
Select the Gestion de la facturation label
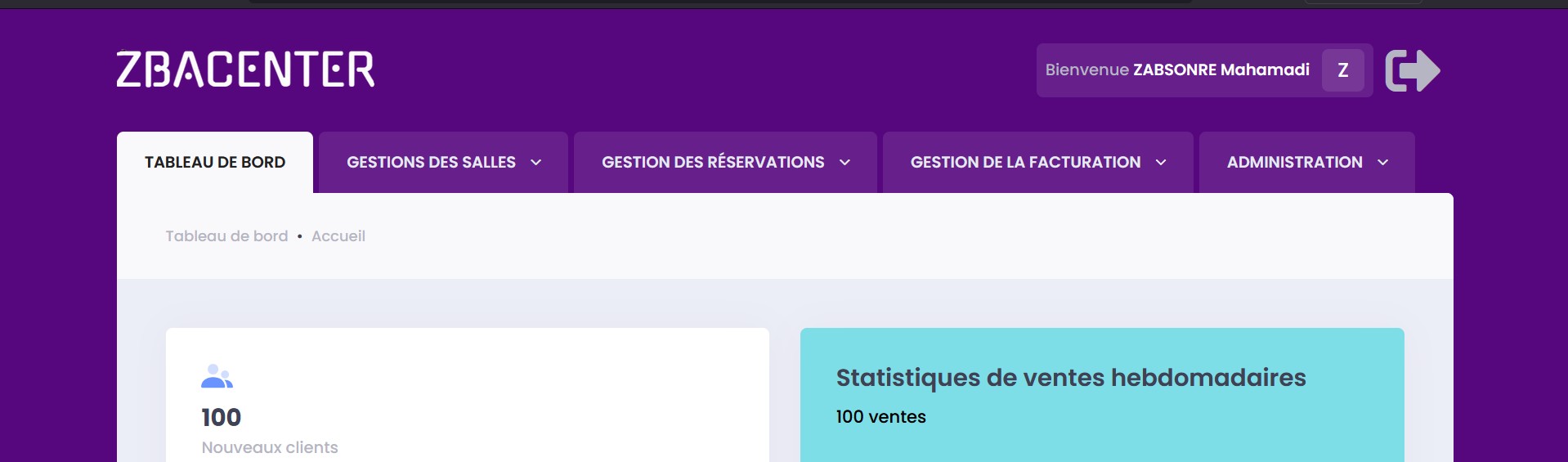point(1025,163)
